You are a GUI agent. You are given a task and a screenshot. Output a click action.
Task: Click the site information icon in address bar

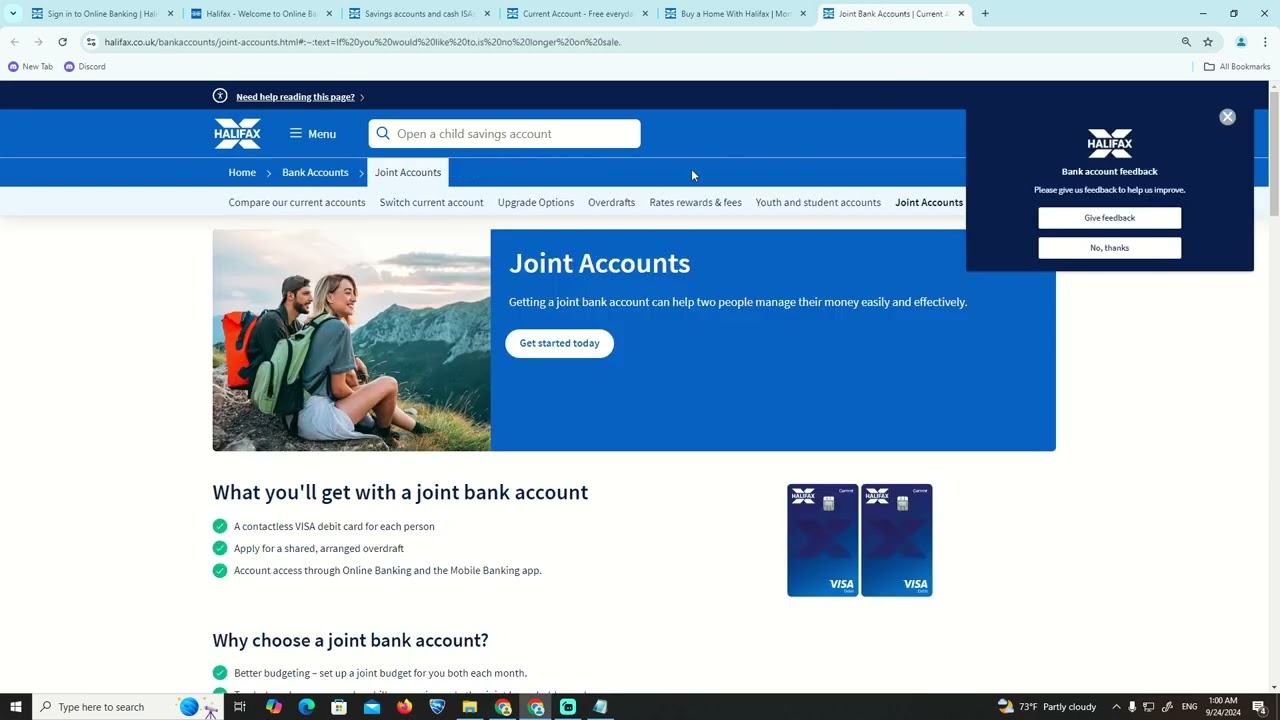[x=91, y=42]
